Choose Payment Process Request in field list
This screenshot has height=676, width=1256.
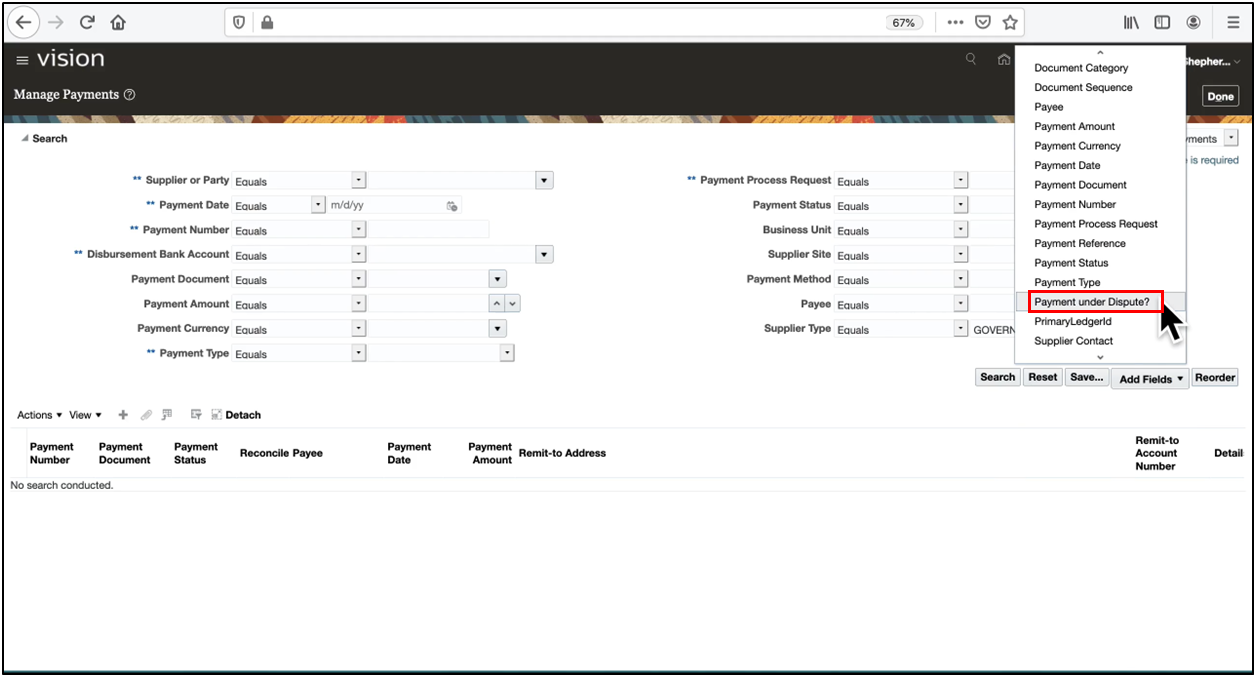coord(1095,224)
